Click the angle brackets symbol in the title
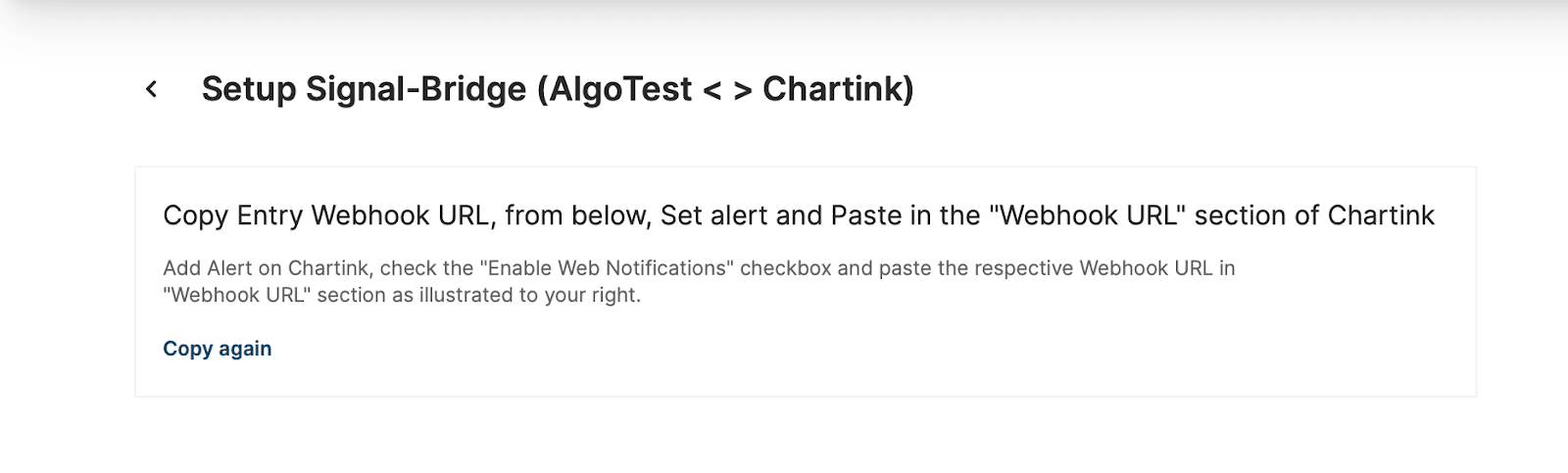Viewport: 1568px width, 473px height. [727, 90]
